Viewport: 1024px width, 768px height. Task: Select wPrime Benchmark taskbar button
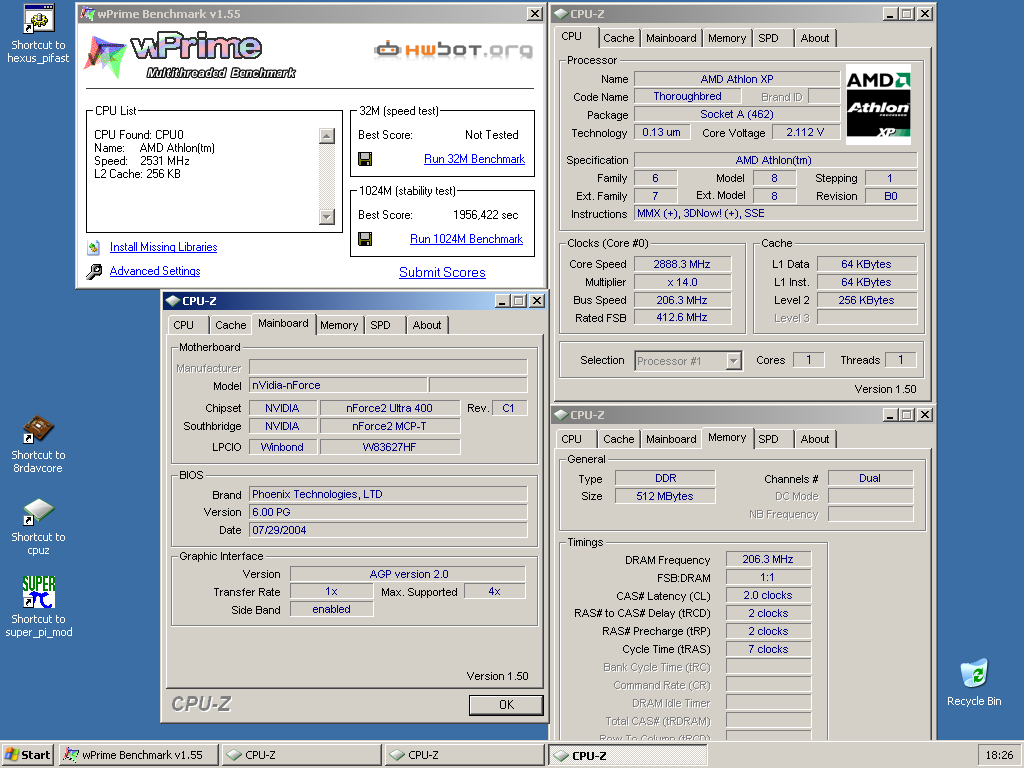pyautogui.click(x=138, y=755)
